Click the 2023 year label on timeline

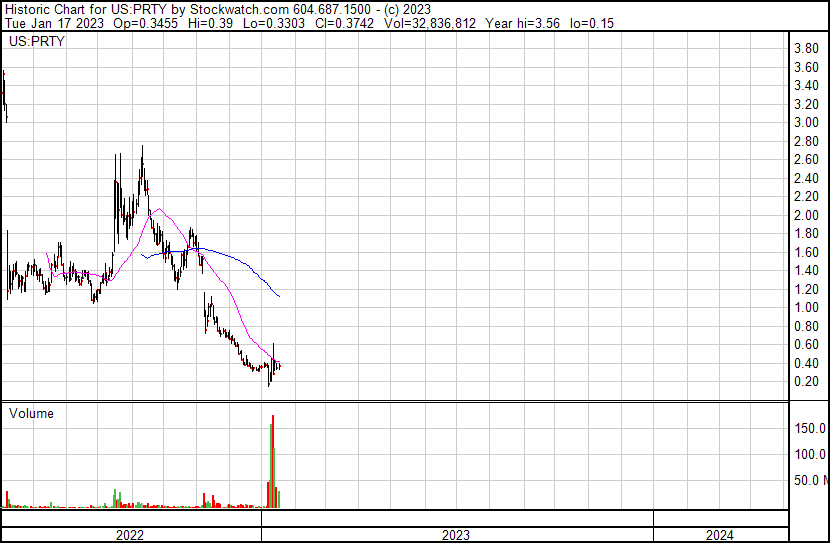point(456,535)
